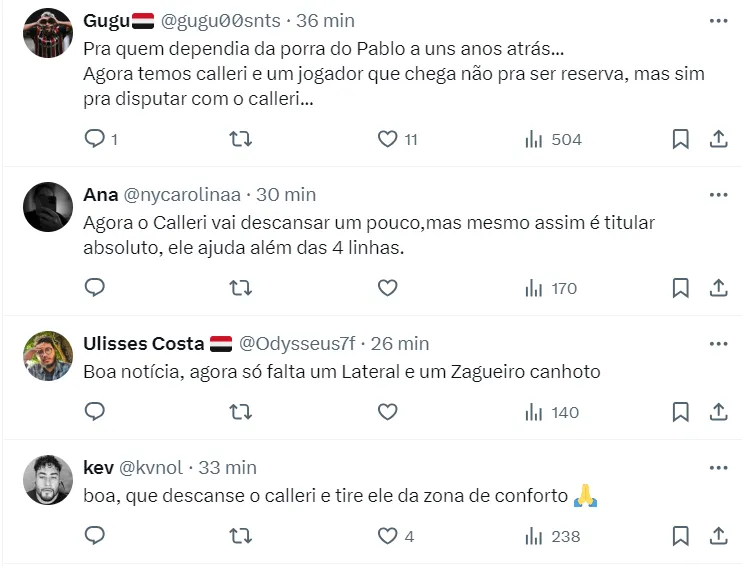This screenshot has height=566, width=742.
Task: Open Ana's profile picture
Action: [47, 207]
